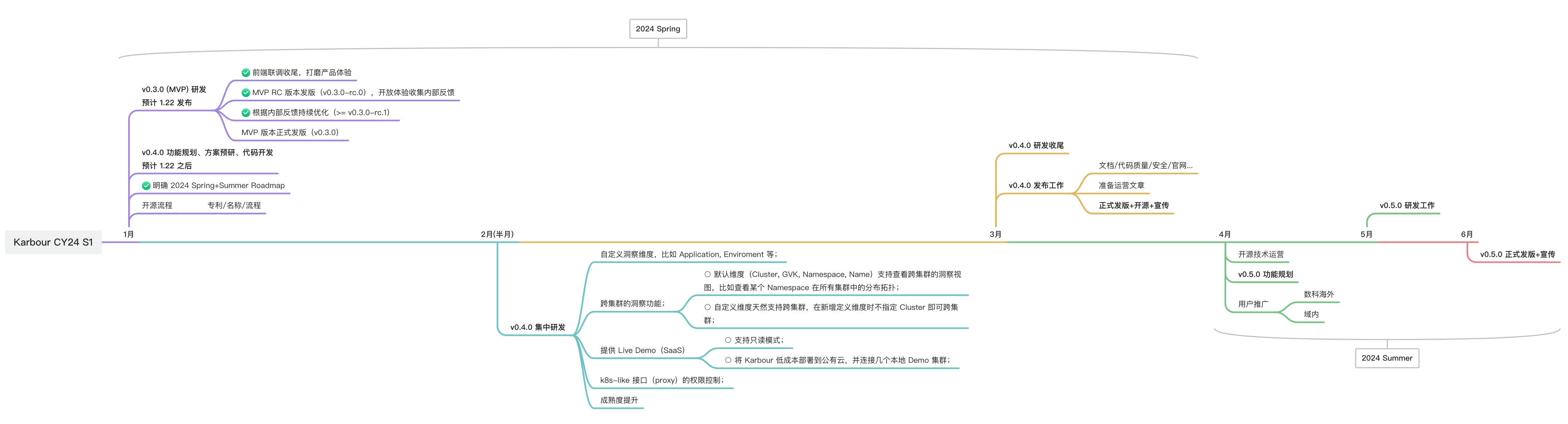Screen dimensions: 1568x424
Task: Select the 用户推广 branch node
Action: click(x=1253, y=304)
